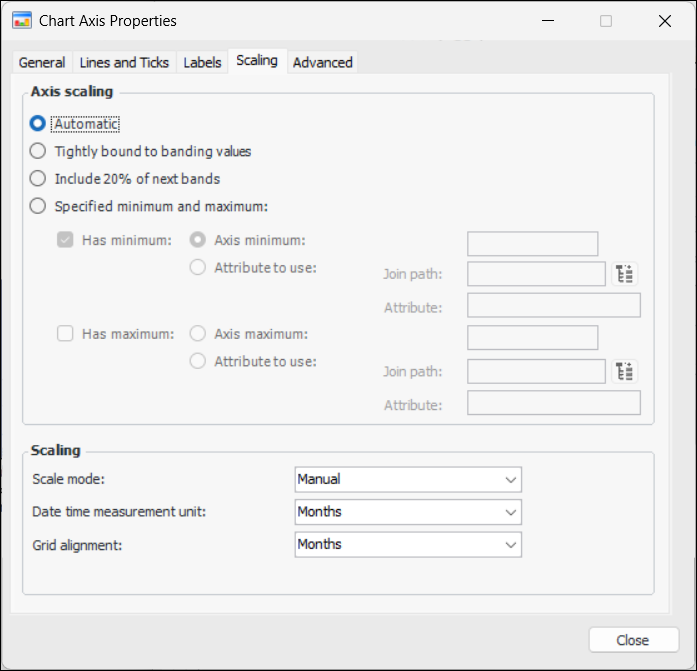Choose Tightly bound to banding values

point(38,151)
